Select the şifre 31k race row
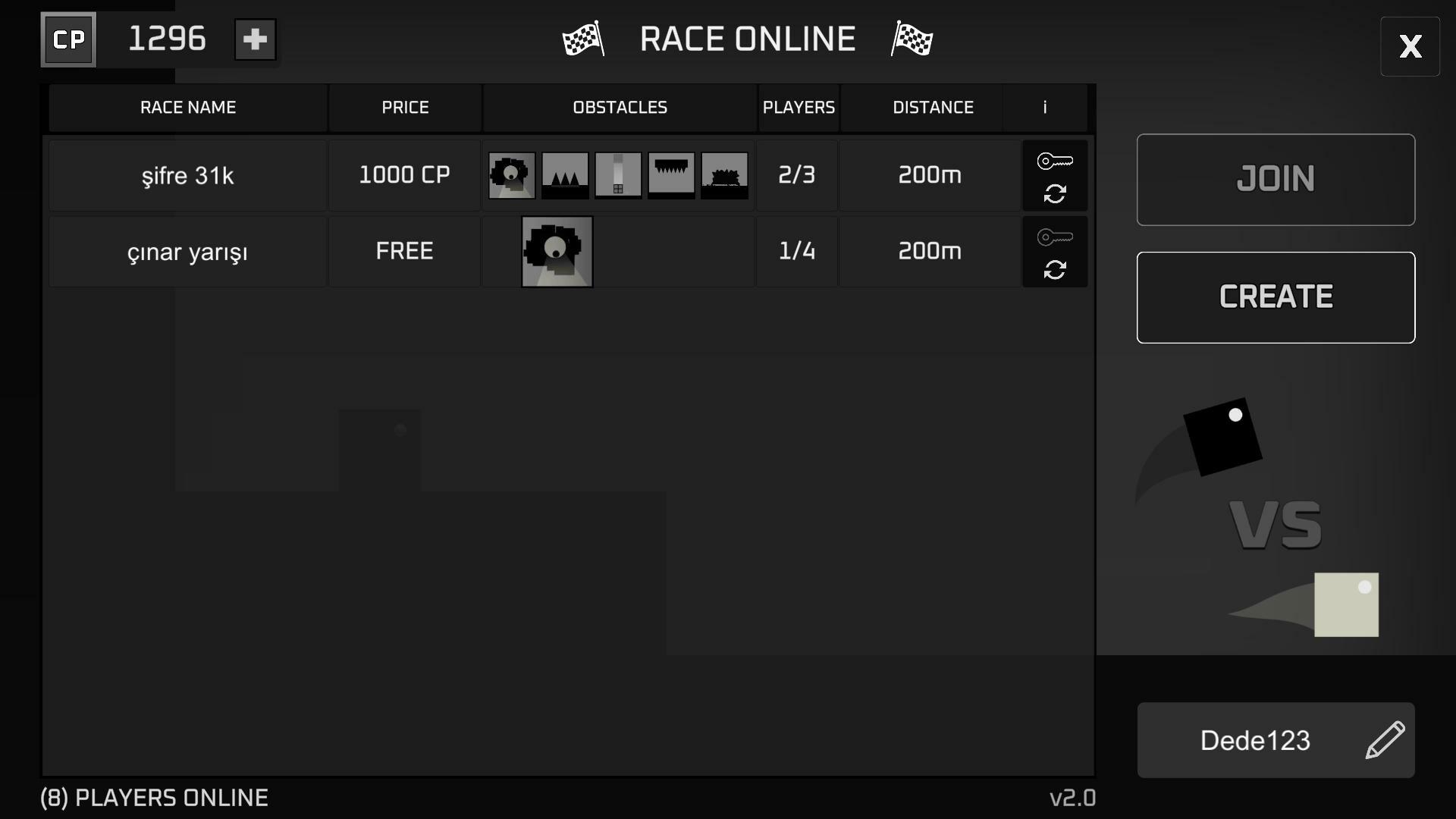 [x=188, y=176]
